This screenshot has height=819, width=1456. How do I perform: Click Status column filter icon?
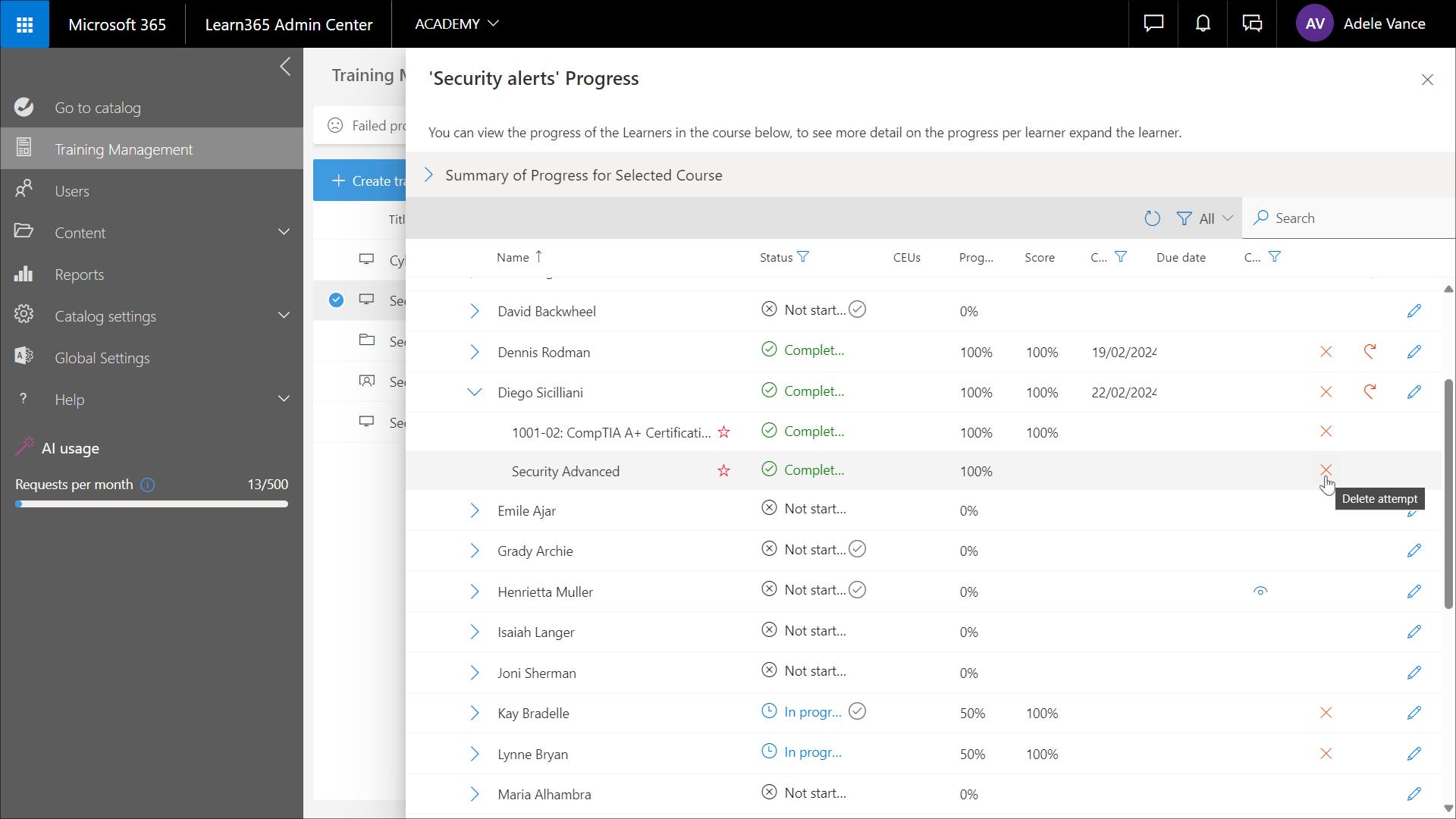coord(803,257)
